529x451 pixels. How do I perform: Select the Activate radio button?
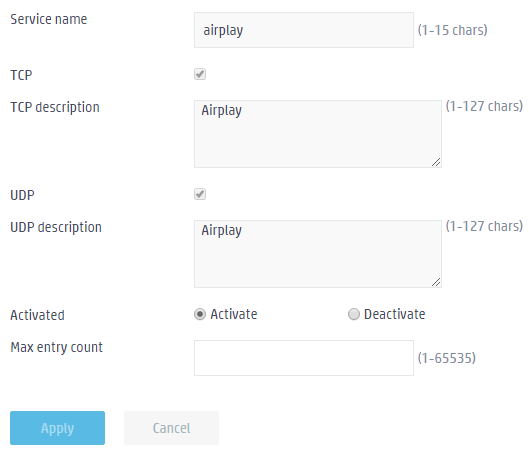200,314
